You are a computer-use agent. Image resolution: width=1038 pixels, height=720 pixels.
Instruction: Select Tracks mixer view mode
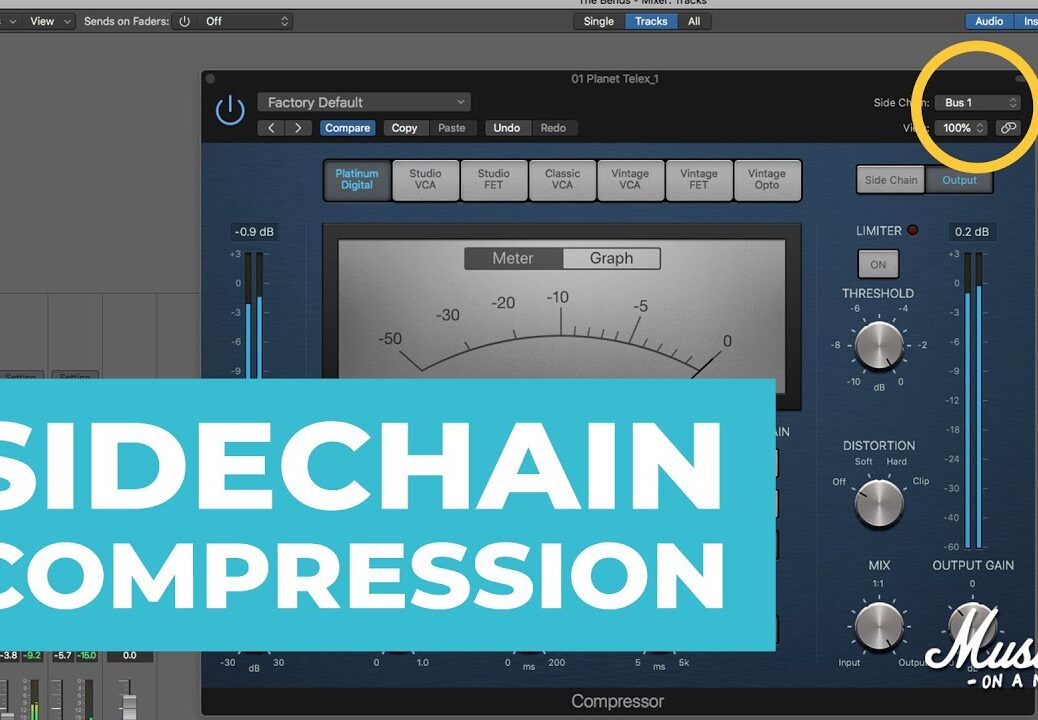[x=651, y=21]
